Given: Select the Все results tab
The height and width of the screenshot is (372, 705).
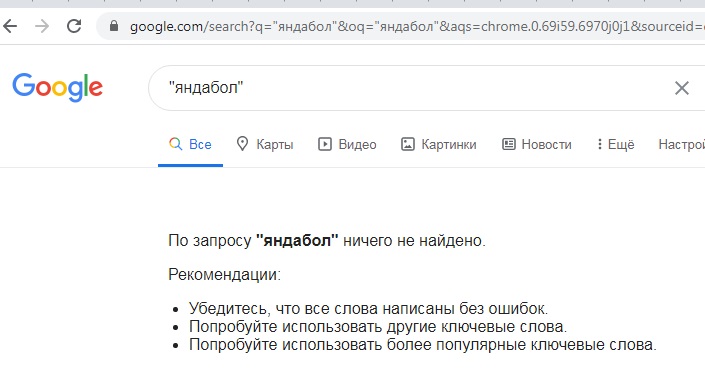Looking at the screenshot, I should pos(190,144).
